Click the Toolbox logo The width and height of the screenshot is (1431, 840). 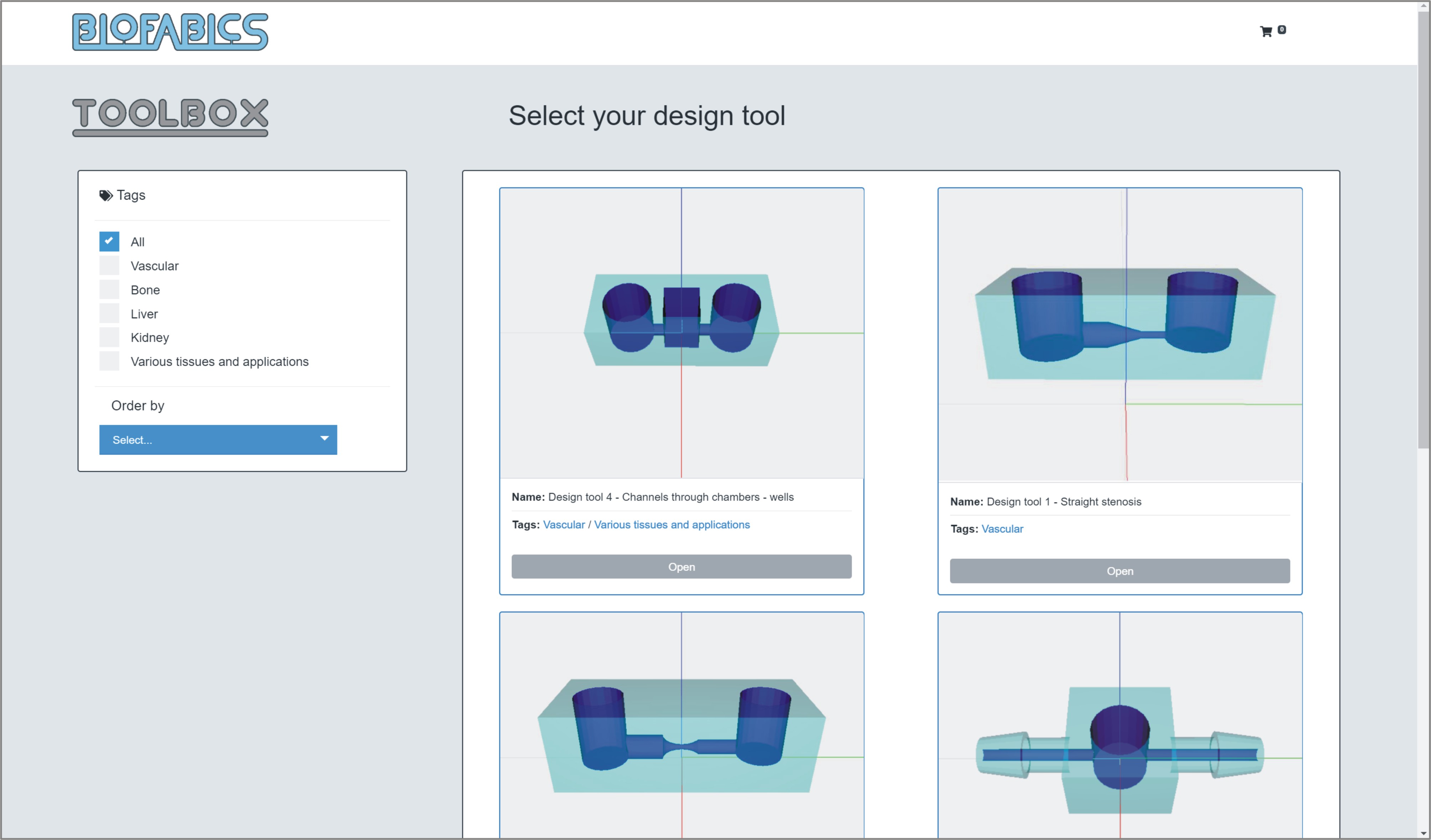click(x=170, y=117)
